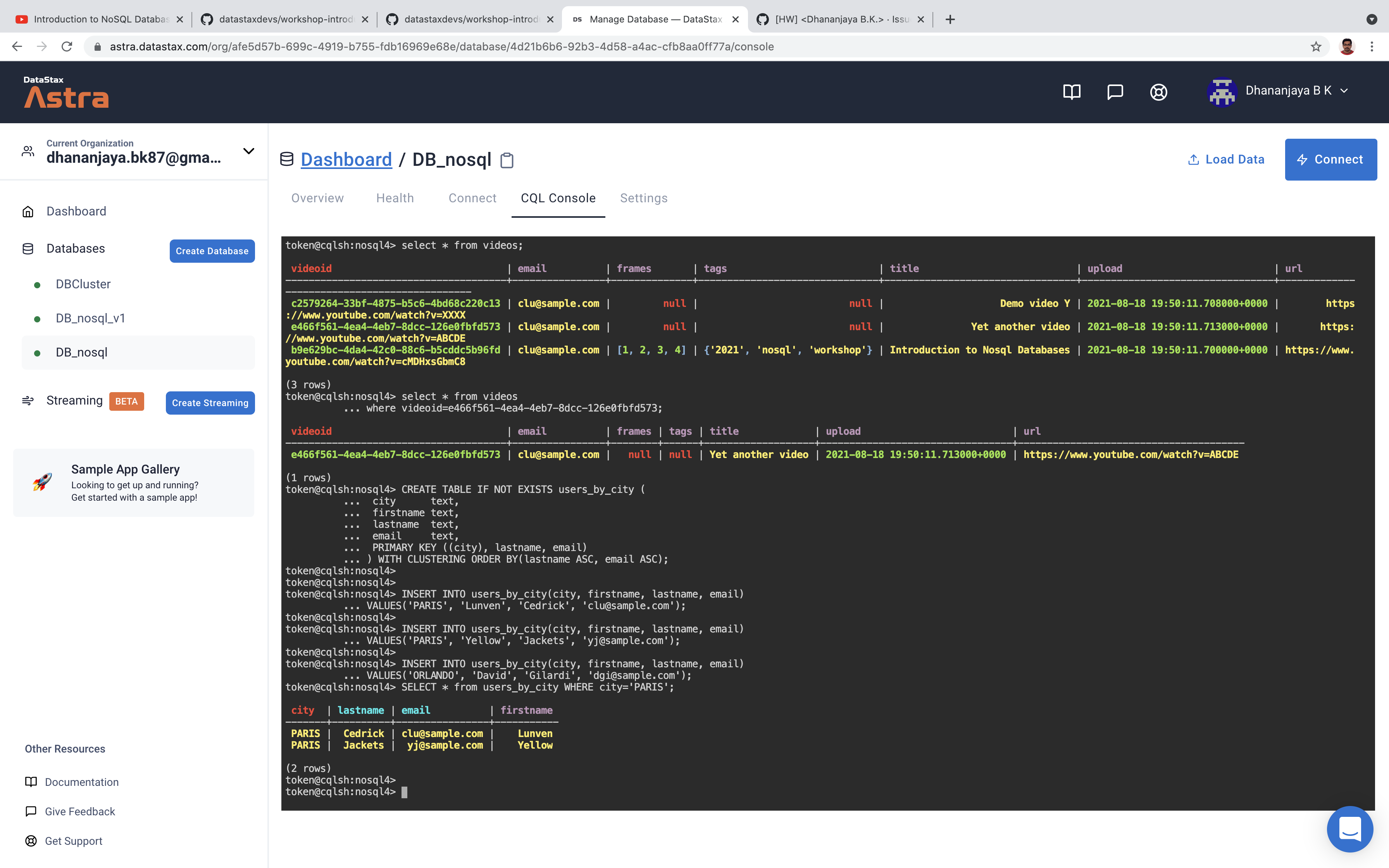
Task: Click the Get Support lifebuoy icon
Action: tap(30, 841)
